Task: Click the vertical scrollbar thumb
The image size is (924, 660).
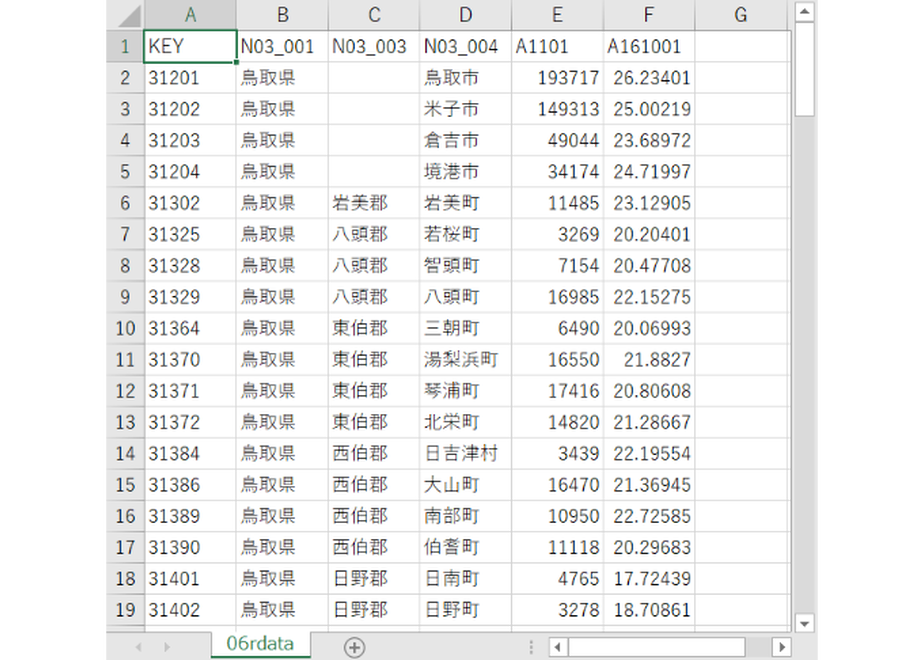Action: click(804, 70)
